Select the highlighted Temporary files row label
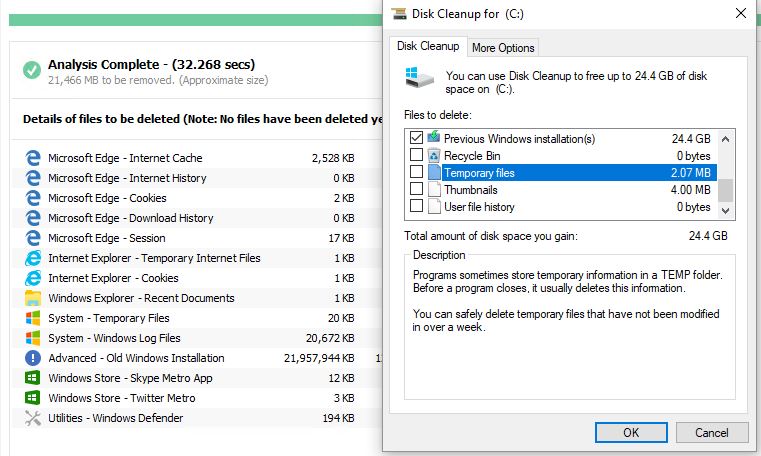Viewport: 761px width, 456px height. (x=479, y=173)
